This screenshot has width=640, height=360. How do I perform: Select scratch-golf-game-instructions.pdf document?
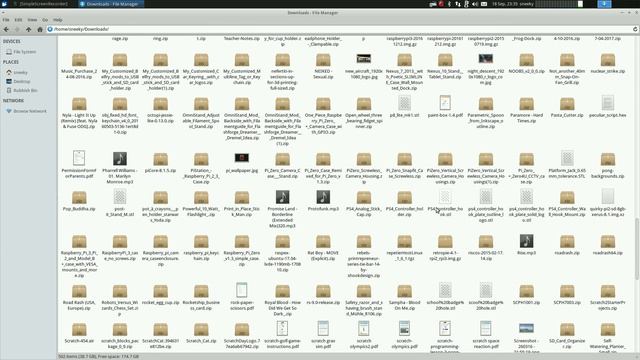[x=282, y=329]
